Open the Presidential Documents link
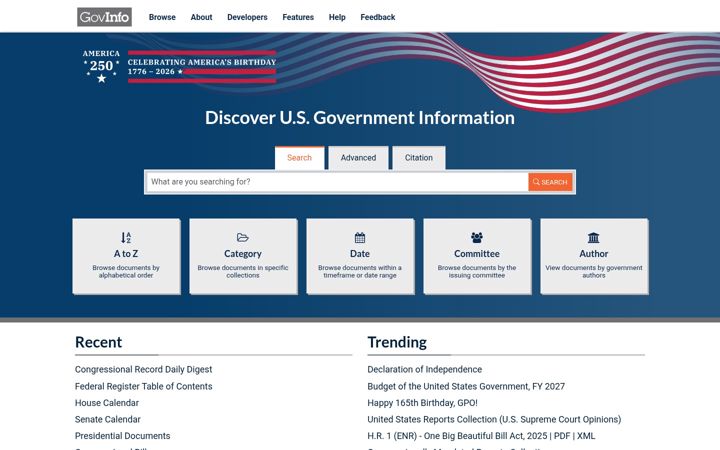The width and height of the screenshot is (720, 450). [122, 436]
